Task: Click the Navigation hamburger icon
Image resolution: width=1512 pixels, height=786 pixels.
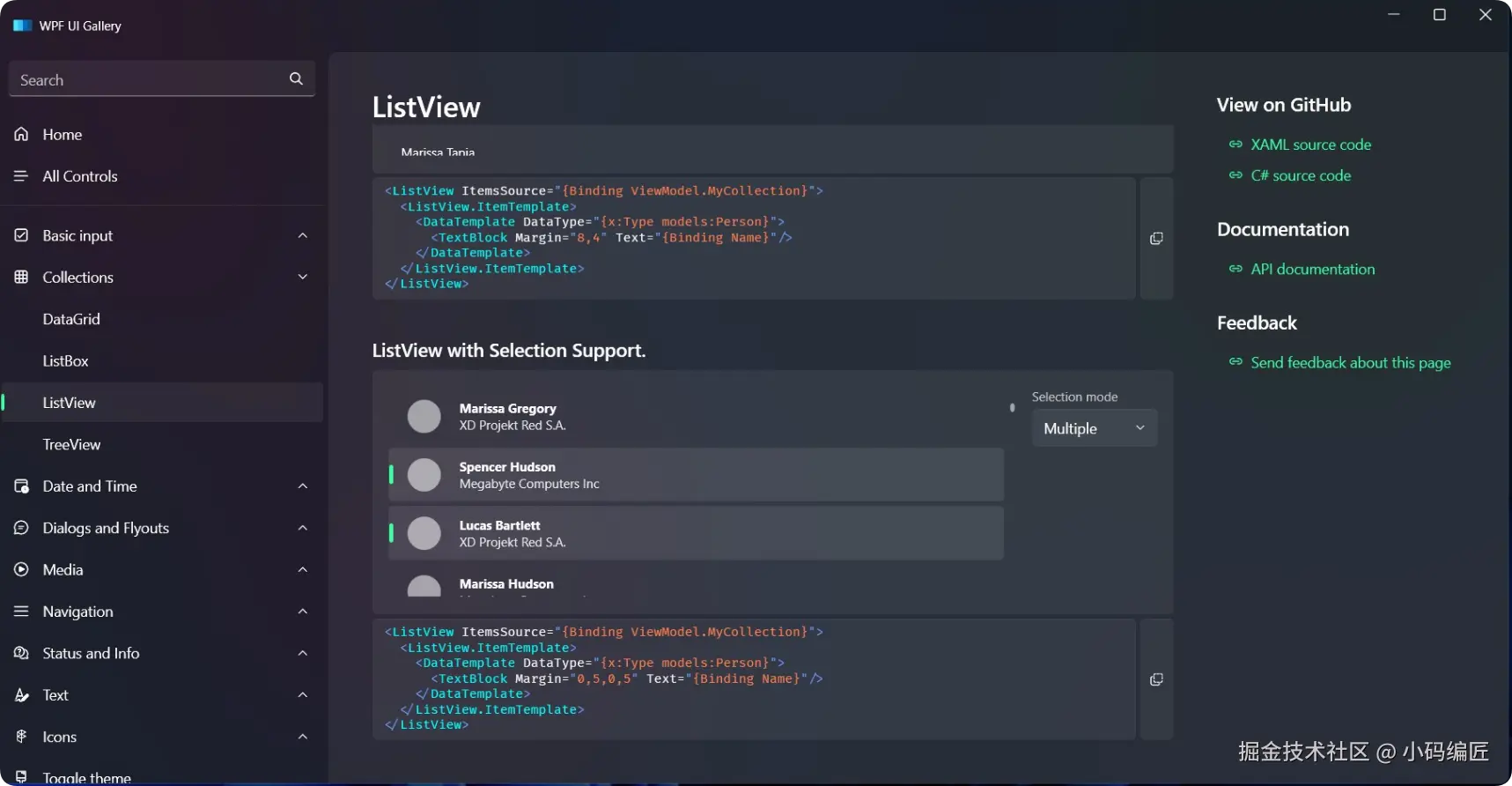Action: click(21, 611)
